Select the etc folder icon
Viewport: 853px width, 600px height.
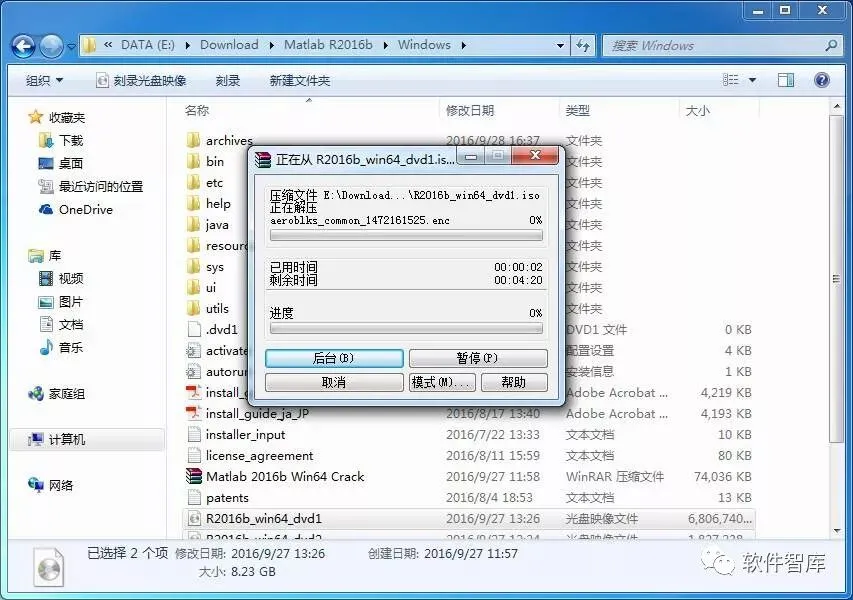pyautogui.click(x=193, y=183)
